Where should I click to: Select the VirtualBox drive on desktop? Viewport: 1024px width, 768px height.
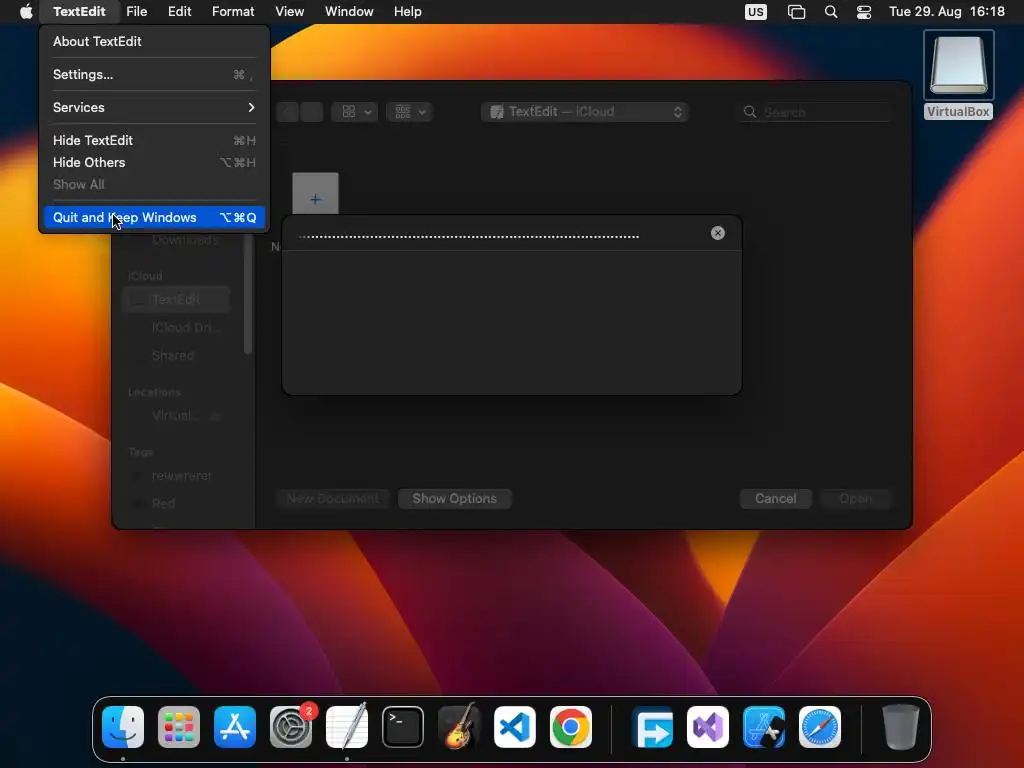[958, 75]
